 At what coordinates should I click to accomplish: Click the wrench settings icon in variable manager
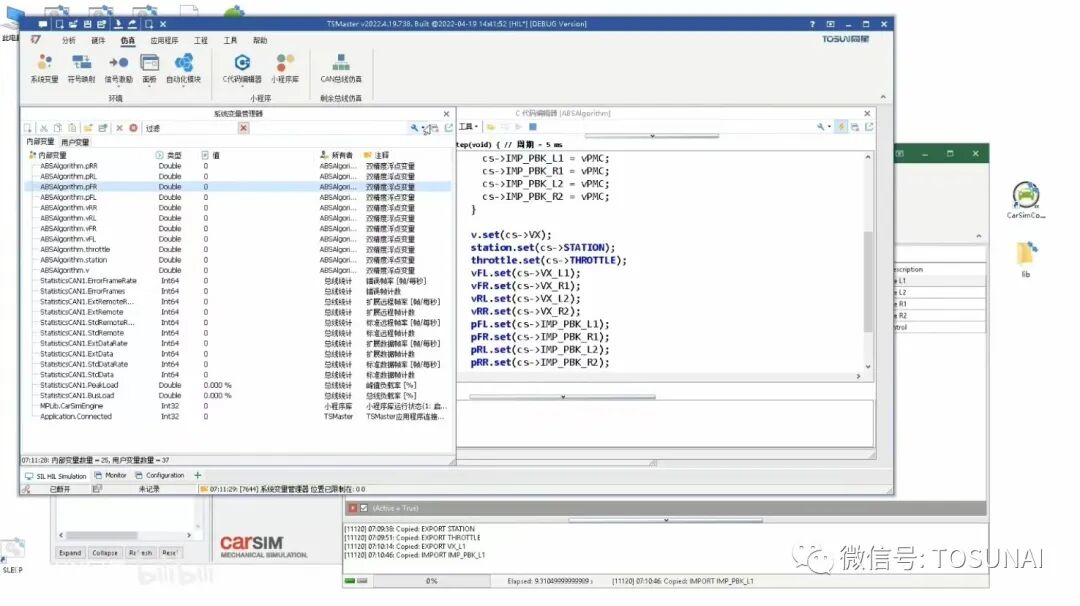pyautogui.click(x=413, y=128)
